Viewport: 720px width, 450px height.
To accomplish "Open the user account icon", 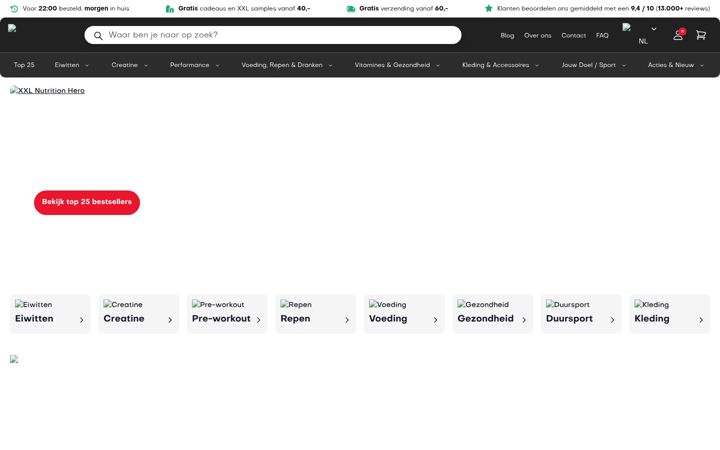I will click(678, 36).
